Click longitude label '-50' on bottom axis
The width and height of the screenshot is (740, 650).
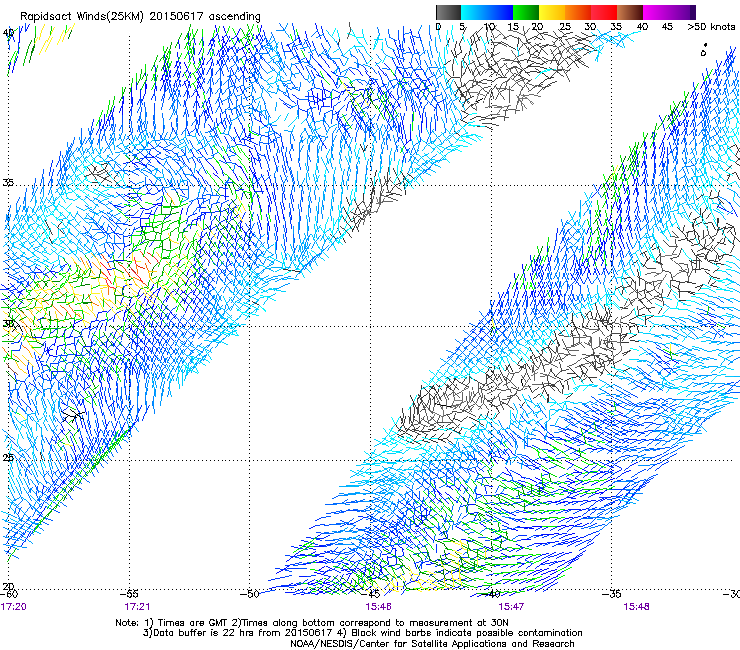coord(250,594)
